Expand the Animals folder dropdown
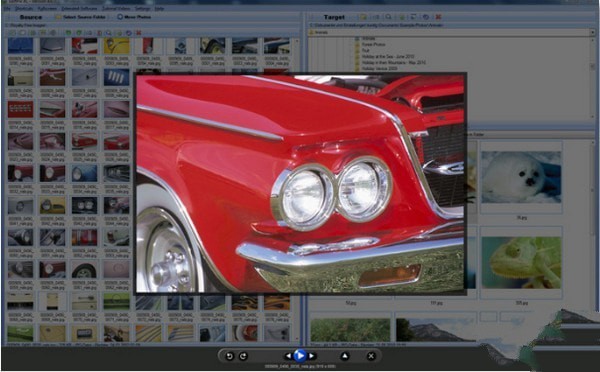Viewport: 600px width, 372px height. point(592,33)
